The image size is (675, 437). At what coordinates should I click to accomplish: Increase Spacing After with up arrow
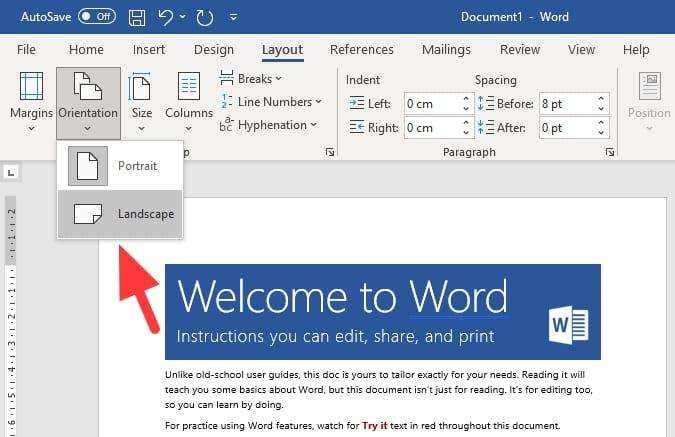[601, 123]
